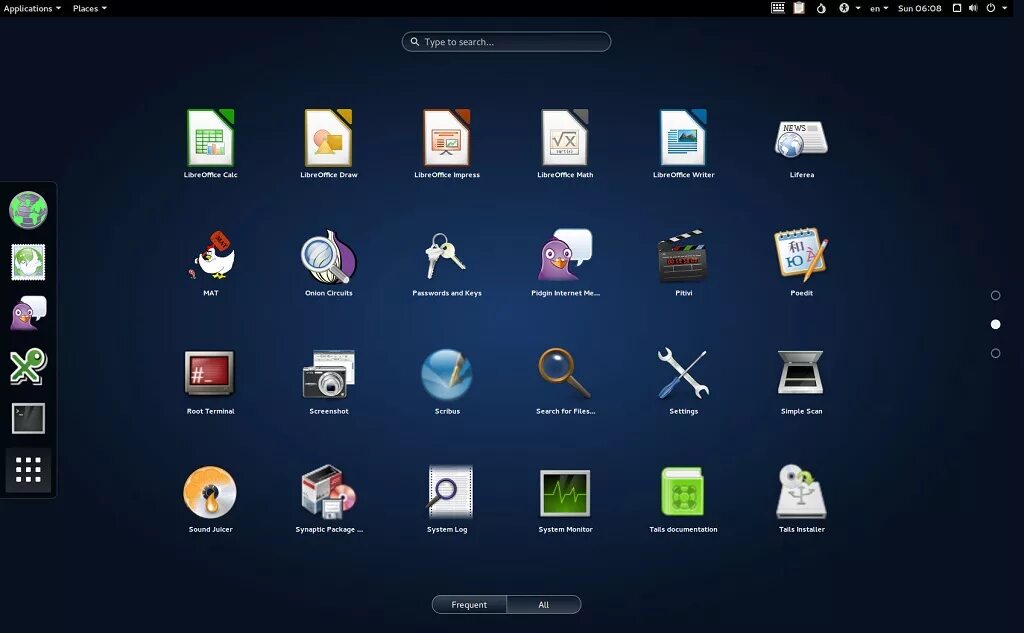Open Tor Browser from the dock

[x=28, y=210]
